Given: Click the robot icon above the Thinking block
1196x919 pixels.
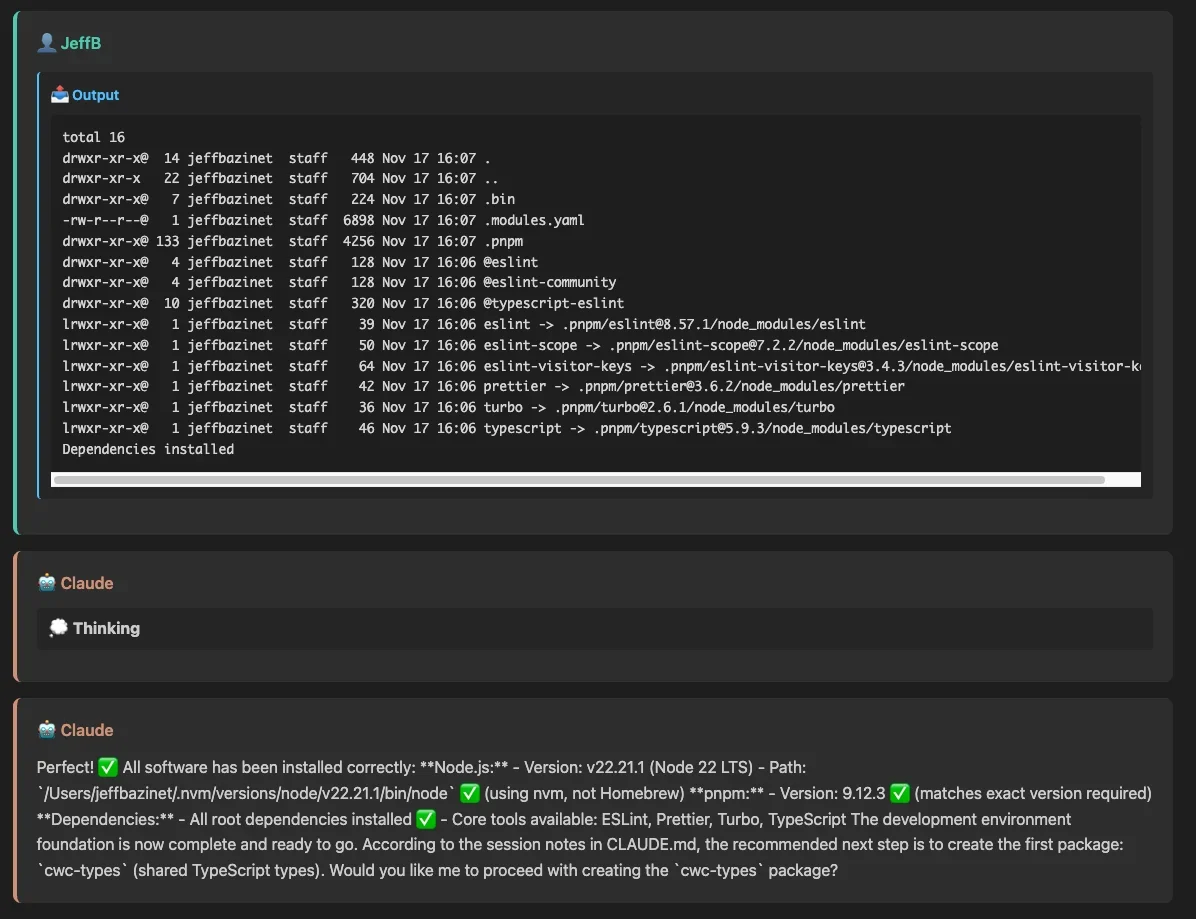Looking at the screenshot, I should 46,583.
